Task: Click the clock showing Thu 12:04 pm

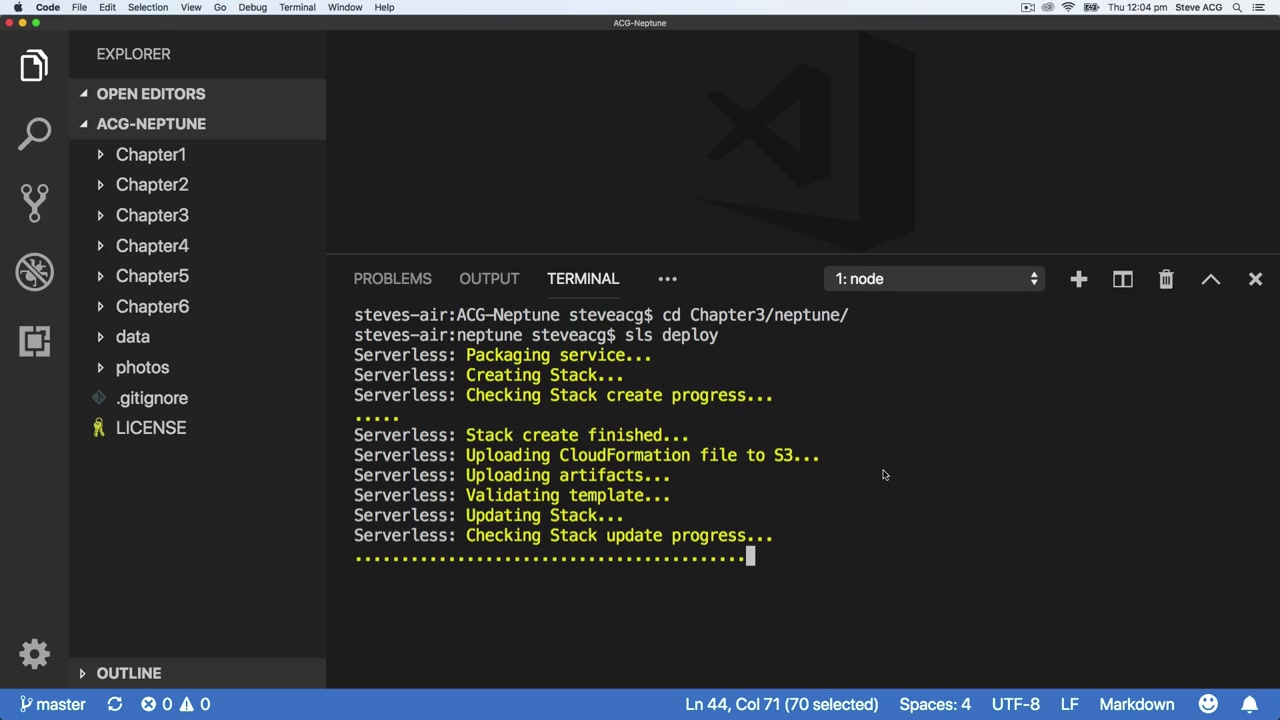Action: tap(1137, 7)
